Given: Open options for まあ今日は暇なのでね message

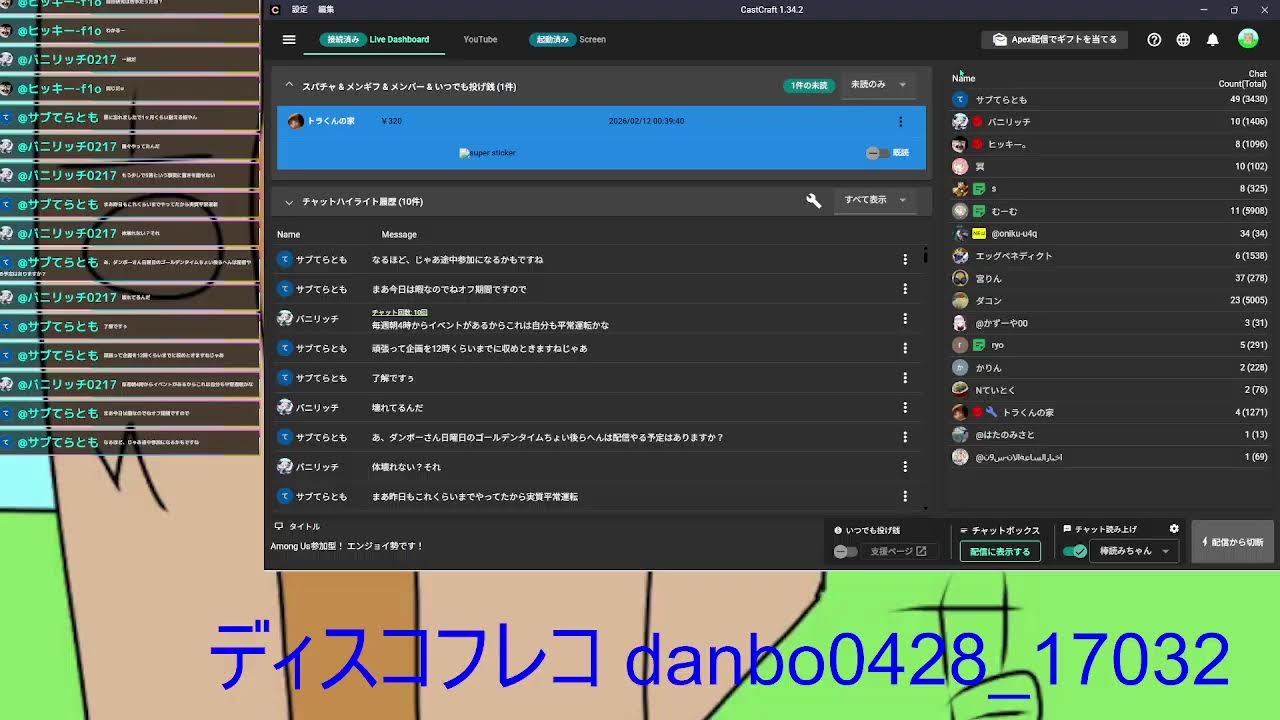Looking at the screenshot, I should (x=905, y=289).
